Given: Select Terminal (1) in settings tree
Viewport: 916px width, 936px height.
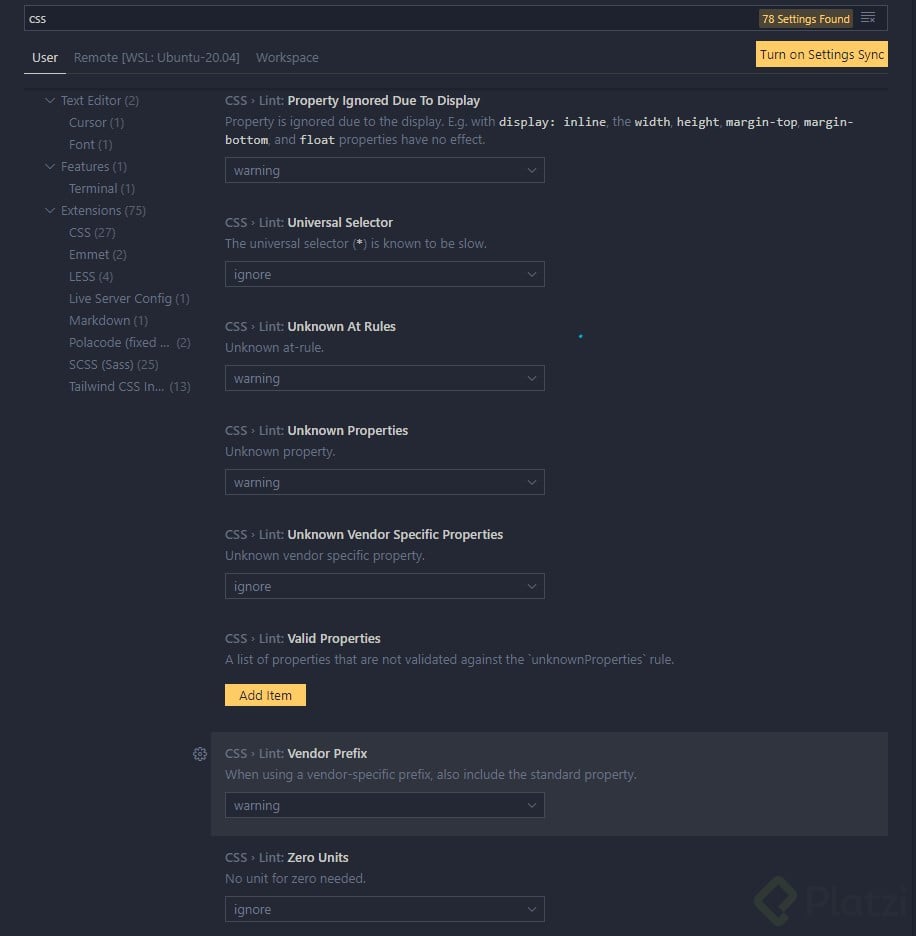Looking at the screenshot, I should coord(102,189).
